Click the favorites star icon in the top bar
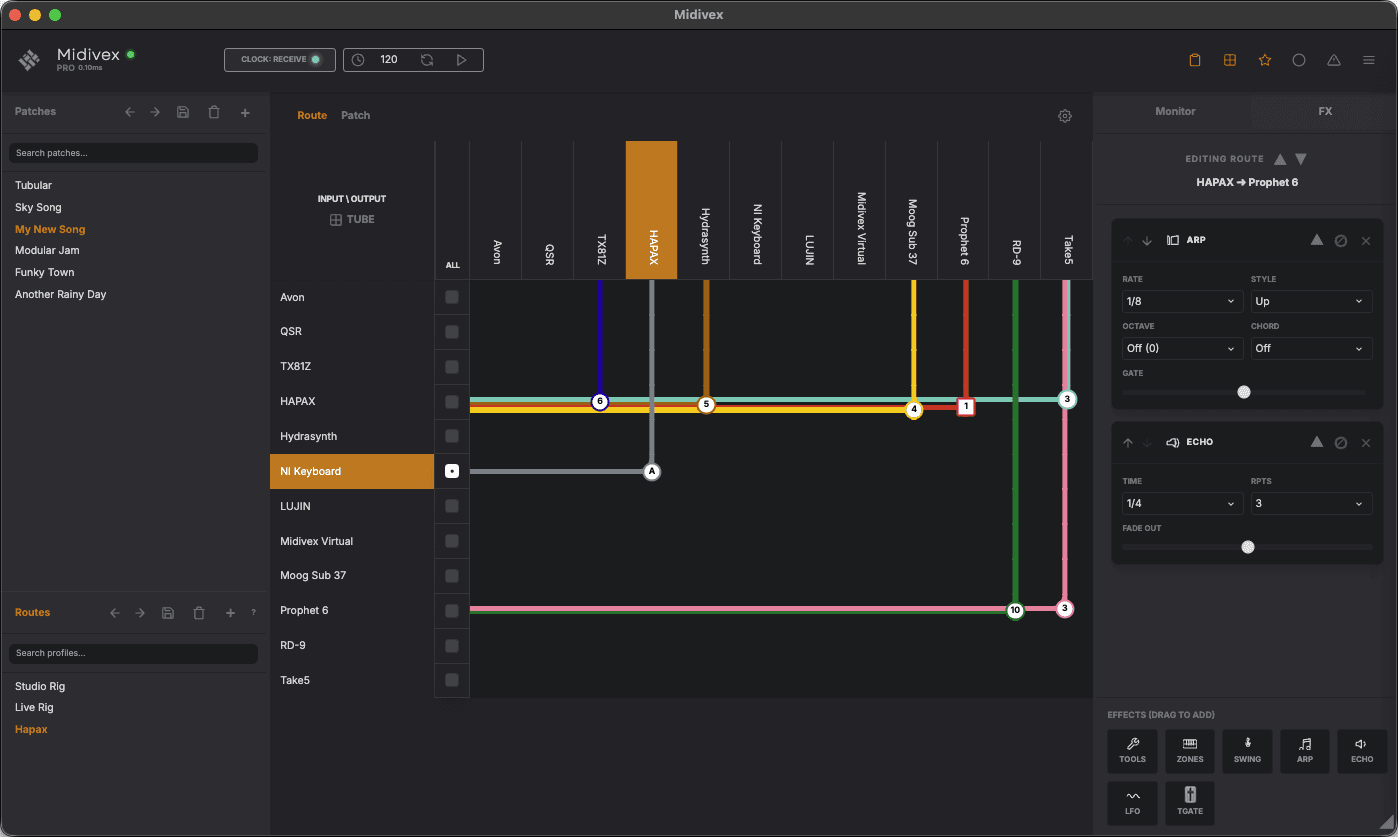The image size is (1398, 837). tap(1264, 60)
